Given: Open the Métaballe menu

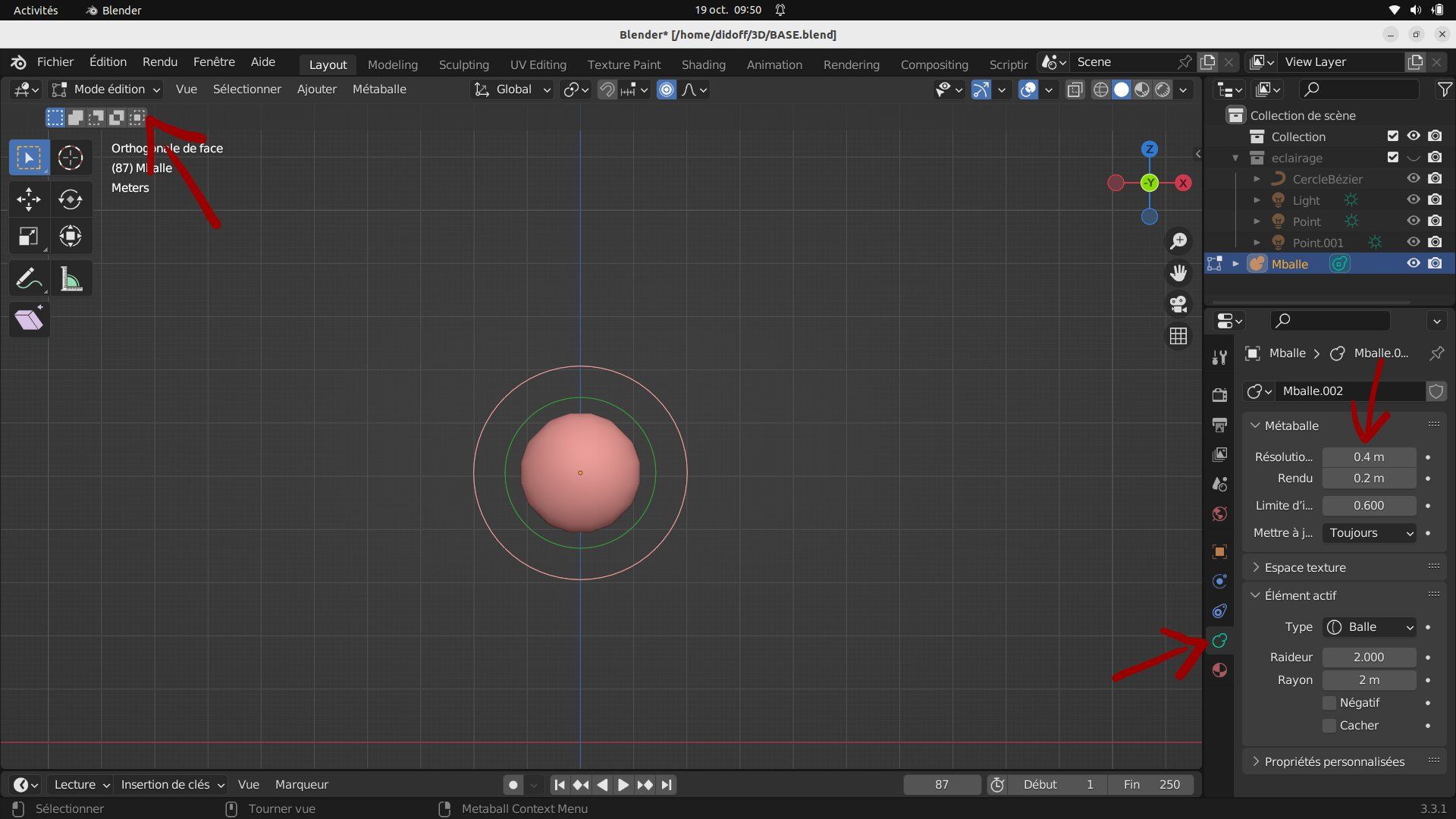Looking at the screenshot, I should click(x=378, y=89).
